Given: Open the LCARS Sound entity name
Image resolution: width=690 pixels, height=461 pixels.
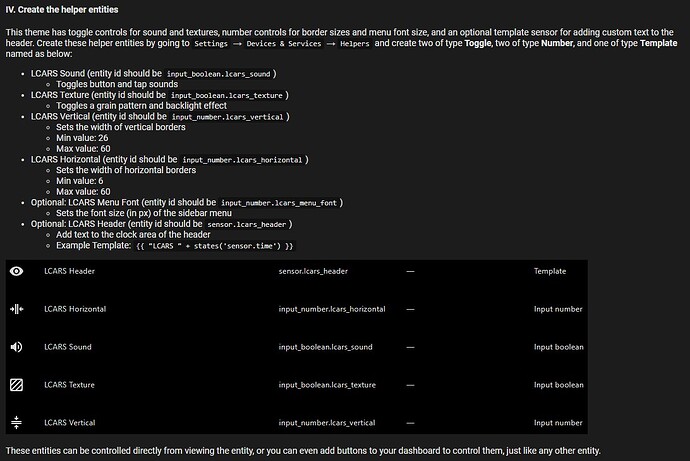Looking at the screenshot, I should (x=68, y=347).
